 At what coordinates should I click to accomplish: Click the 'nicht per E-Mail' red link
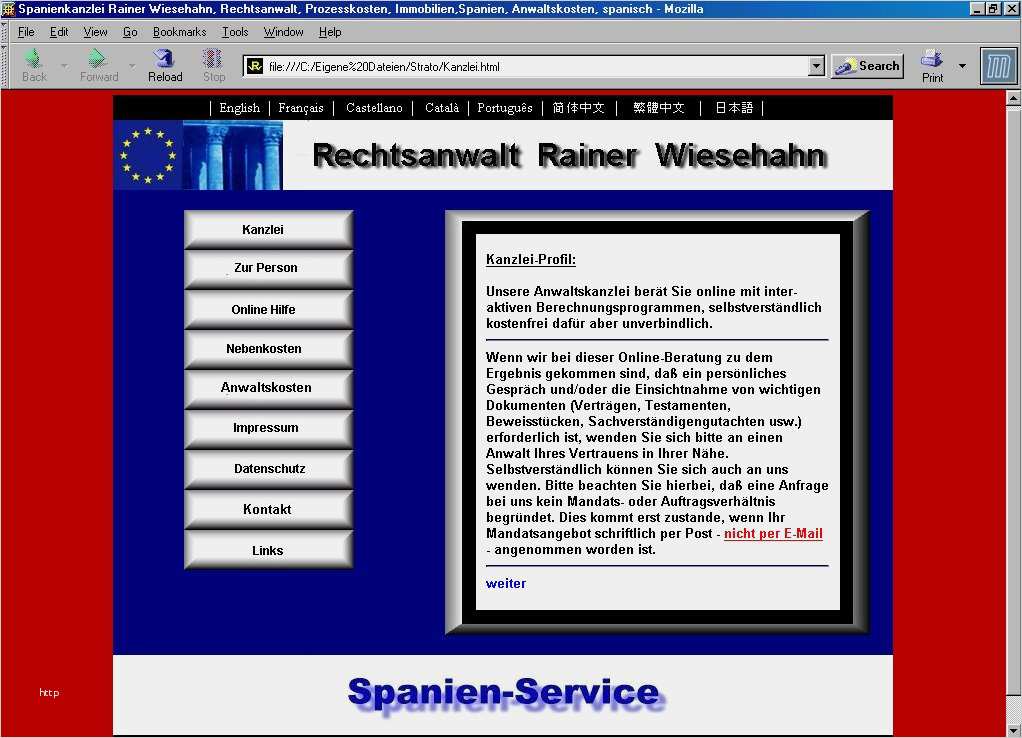(x=773, y=534)
